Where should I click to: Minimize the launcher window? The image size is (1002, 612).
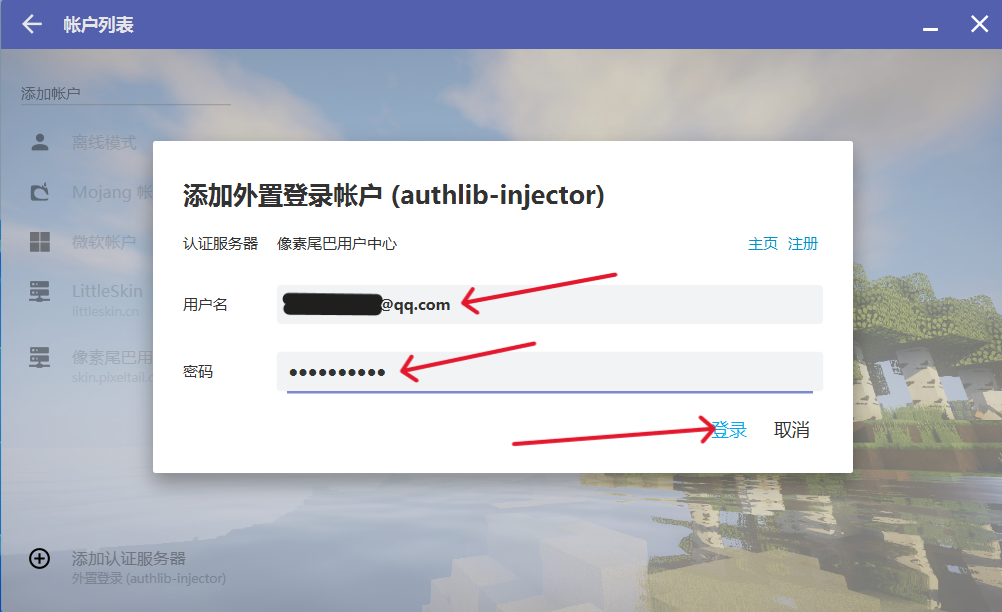point(930,25)
